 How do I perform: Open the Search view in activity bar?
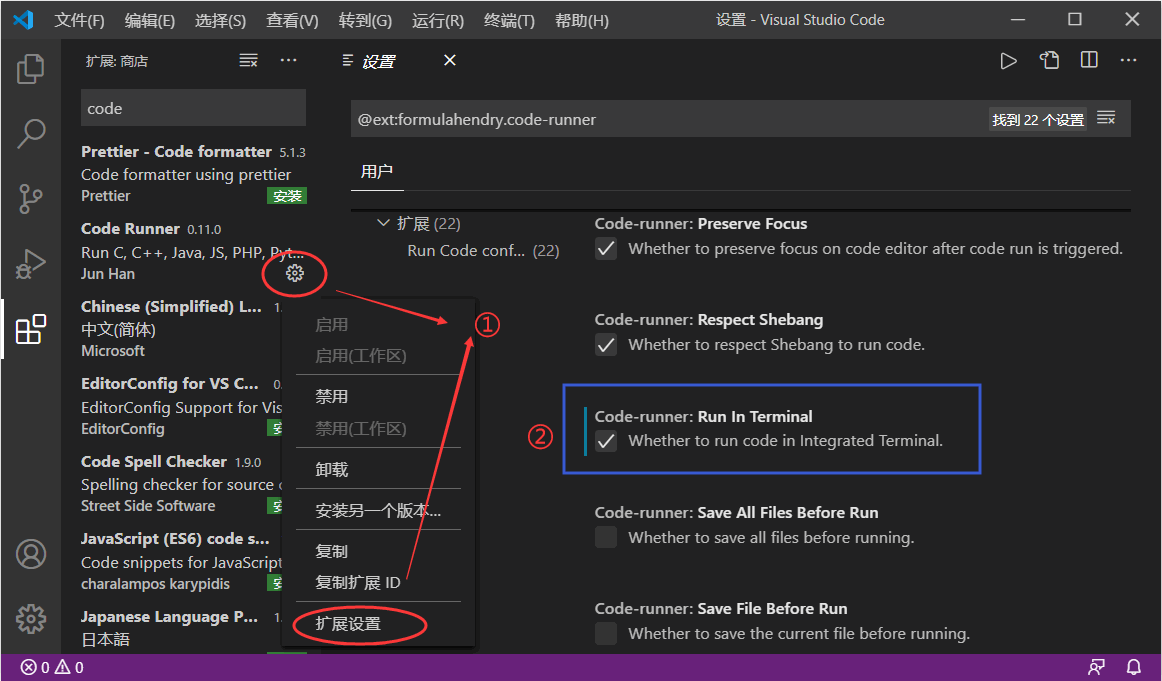coord(30,133)
